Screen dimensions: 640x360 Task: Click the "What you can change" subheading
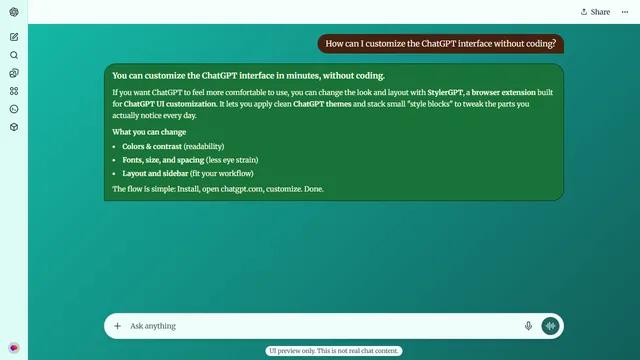tap(149, 132)
